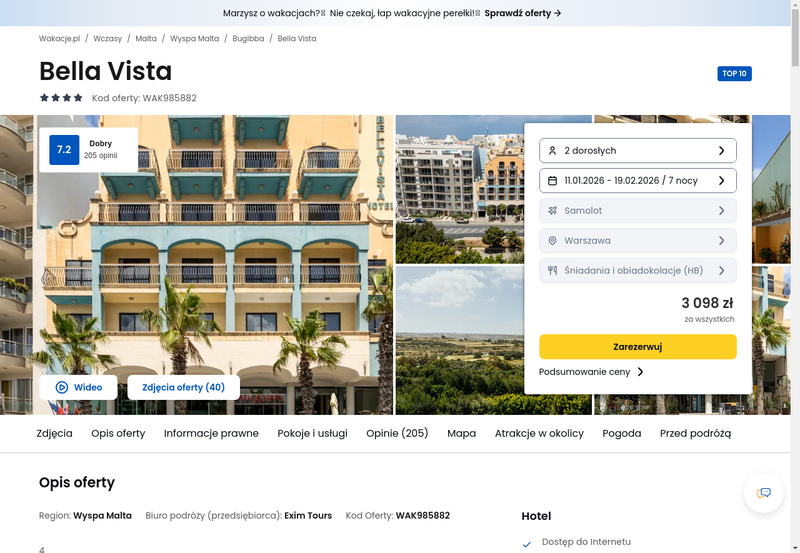Open Zdjęcia oferty (40) gallery

click(x=183, y=387)
